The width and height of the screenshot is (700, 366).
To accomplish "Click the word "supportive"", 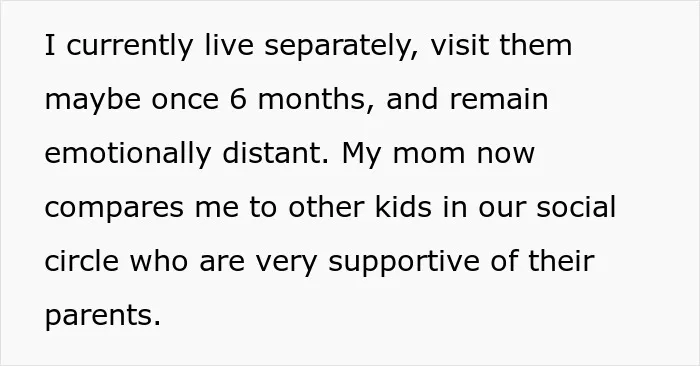I will [x=404, y=262].
